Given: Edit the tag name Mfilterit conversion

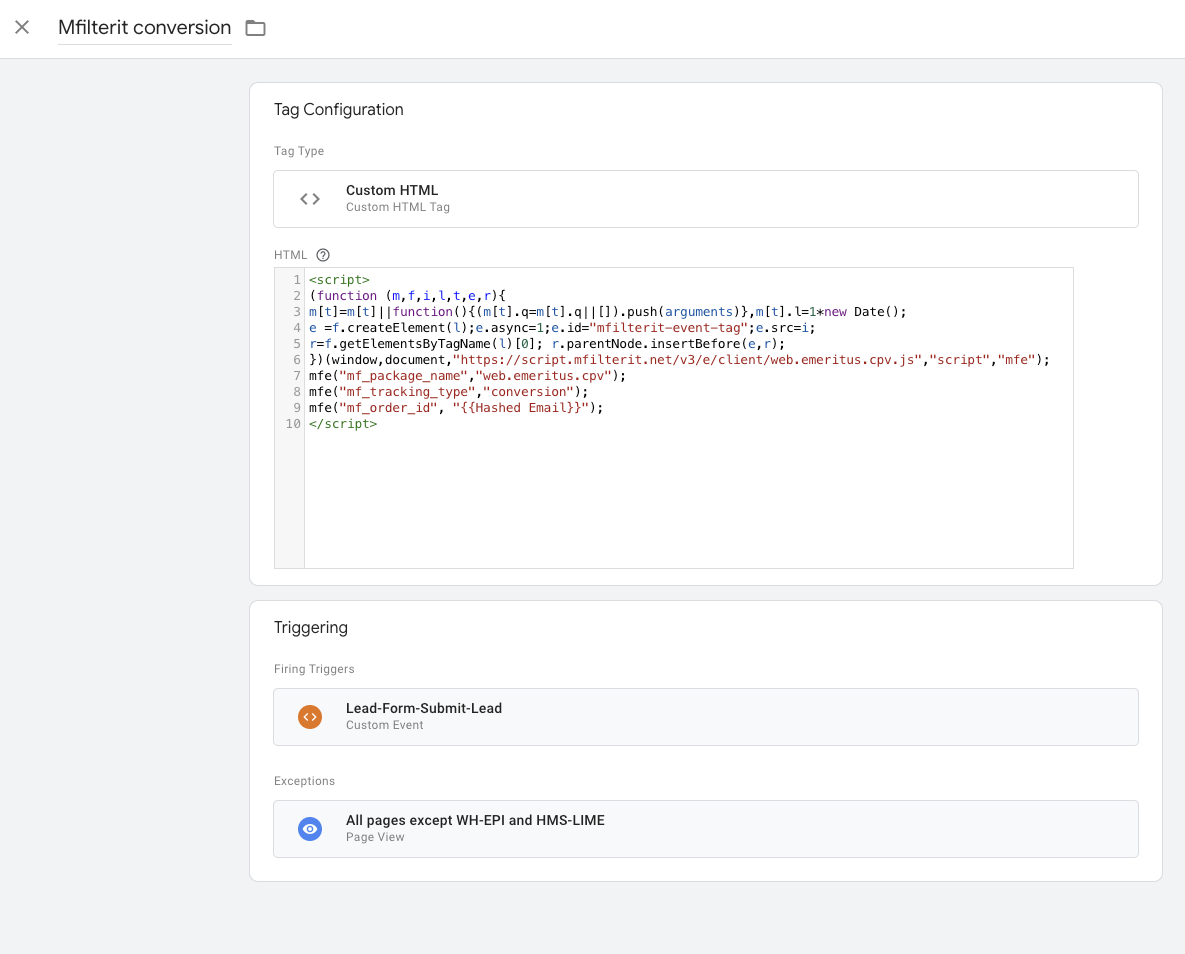Looking at the screenshot, I should pos(144,28).
